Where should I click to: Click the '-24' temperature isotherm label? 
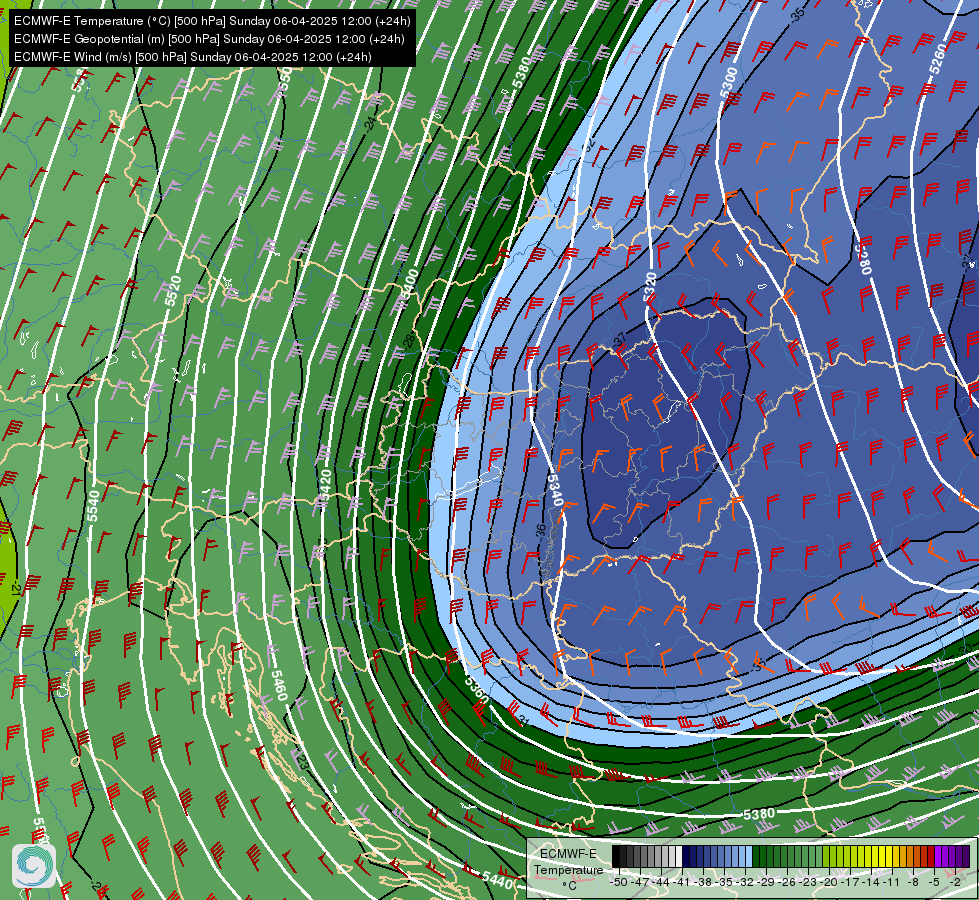pos(370,122)
